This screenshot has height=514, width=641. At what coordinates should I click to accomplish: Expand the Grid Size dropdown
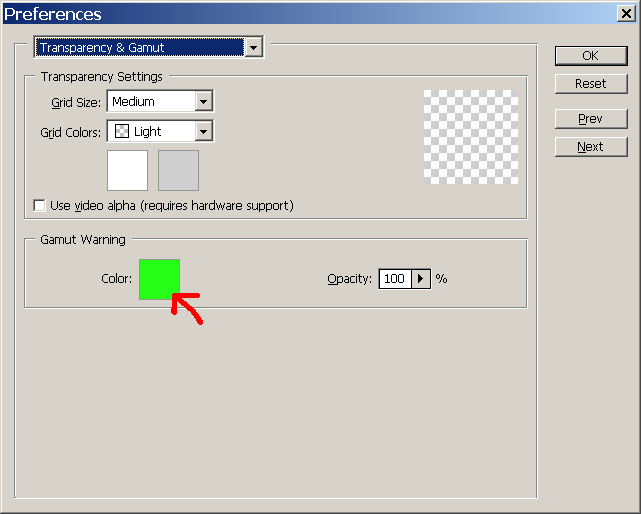[x=204, y=101]
